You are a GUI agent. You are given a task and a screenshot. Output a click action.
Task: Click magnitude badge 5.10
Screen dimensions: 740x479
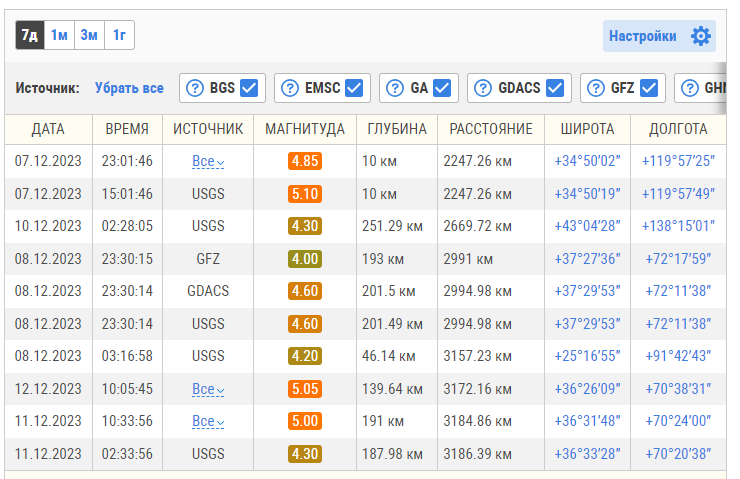(305, 194)
